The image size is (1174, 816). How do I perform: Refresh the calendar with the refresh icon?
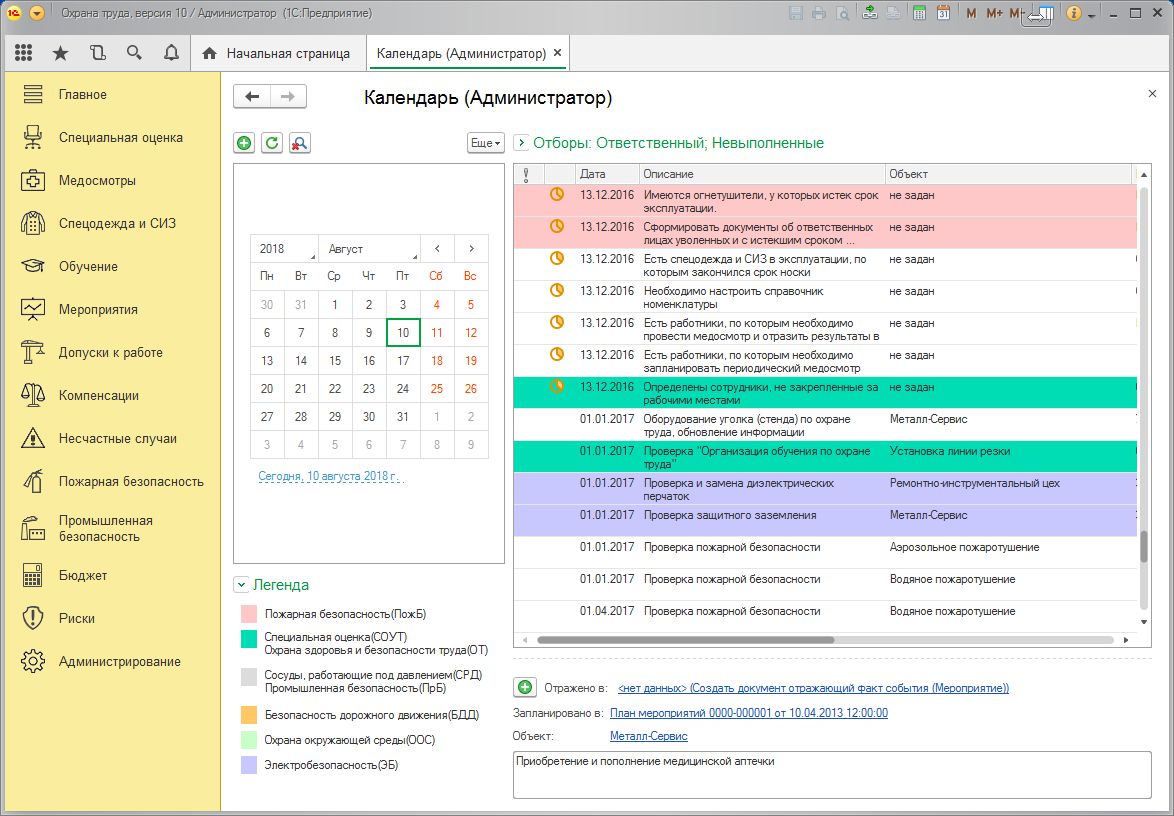coord(271,143)
